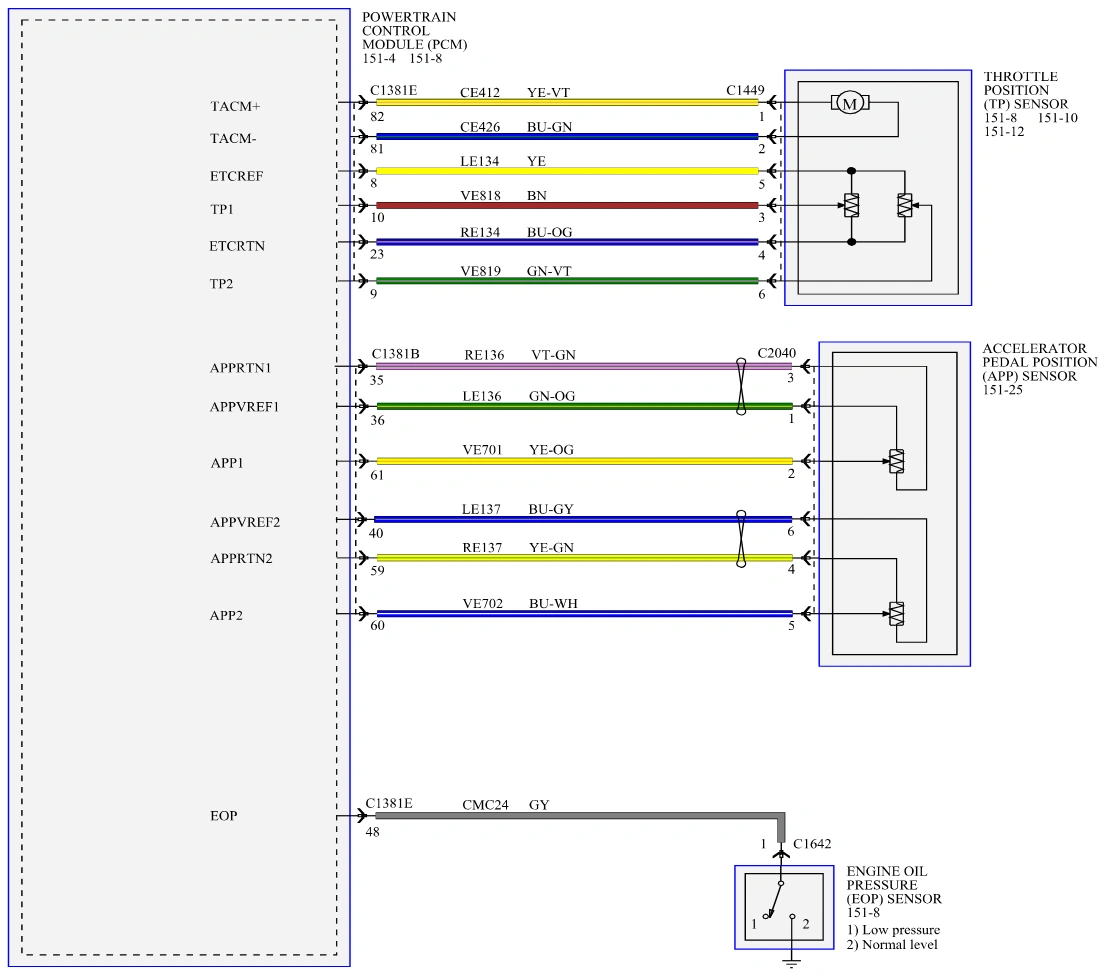
Task: Select the yellow LE134 wire
Action: [x=567, y=170]
